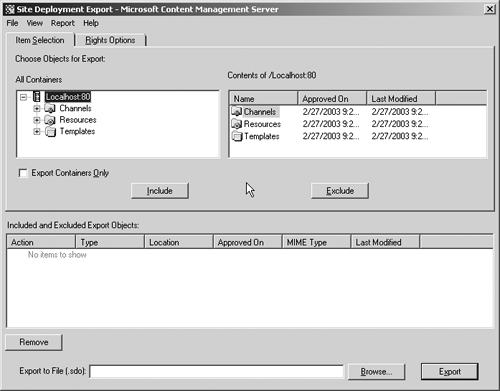This screenshot has width=500, height=391.
Task: Sort contents by Name column header
Action: [x=263, y=99]
